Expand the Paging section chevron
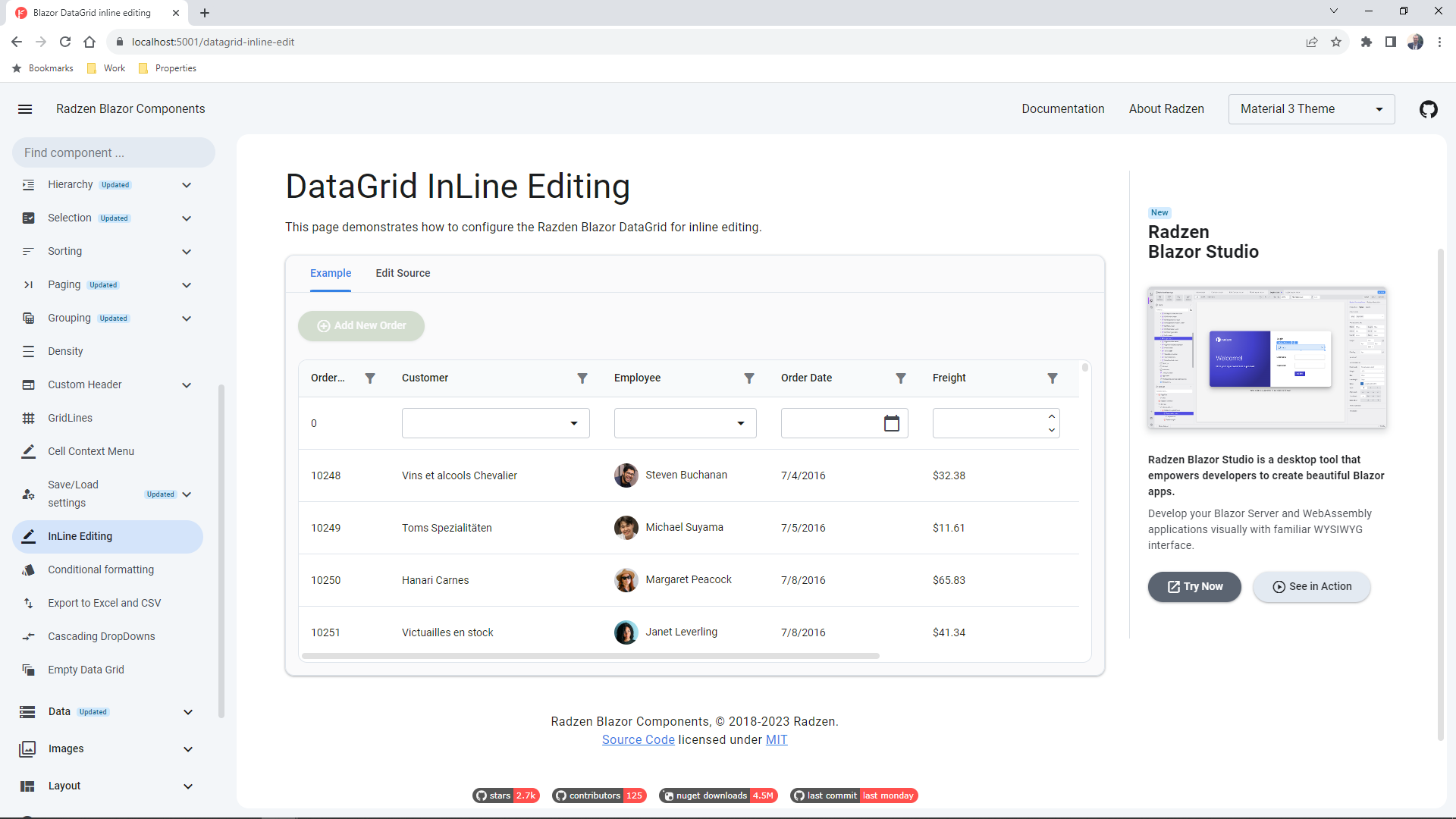Viewport: 1456px width, 819px height. coord(187,285)
